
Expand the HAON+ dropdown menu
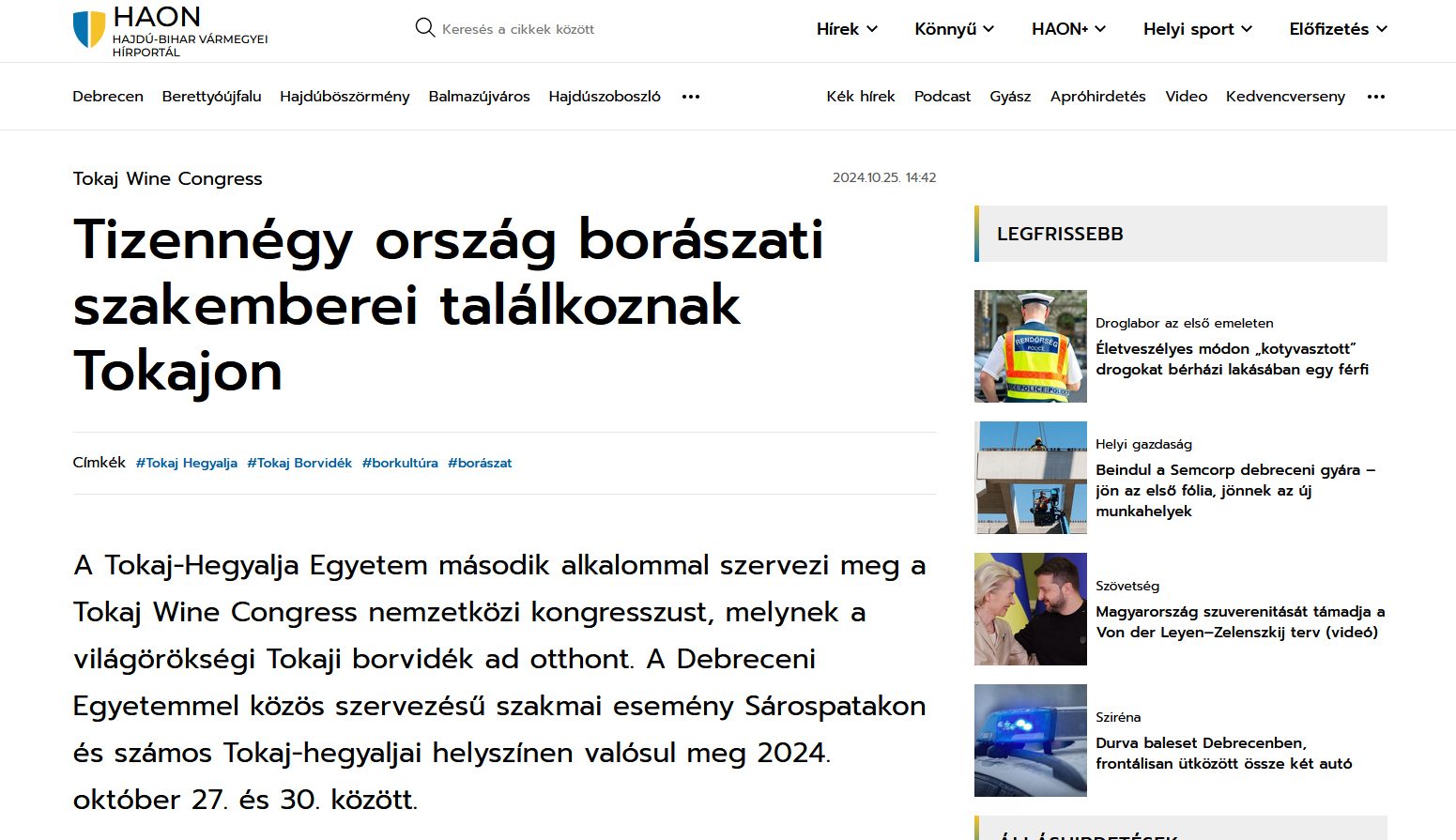coord(1068,29)
